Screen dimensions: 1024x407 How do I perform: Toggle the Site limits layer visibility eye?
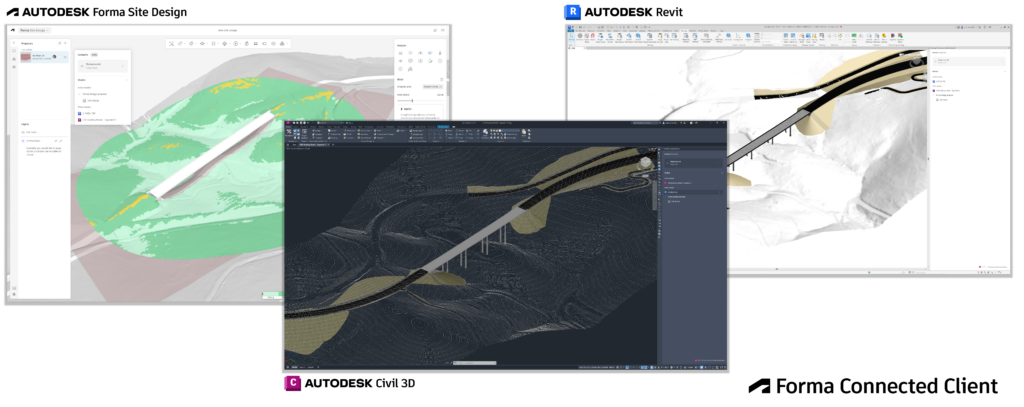point(23,132)
